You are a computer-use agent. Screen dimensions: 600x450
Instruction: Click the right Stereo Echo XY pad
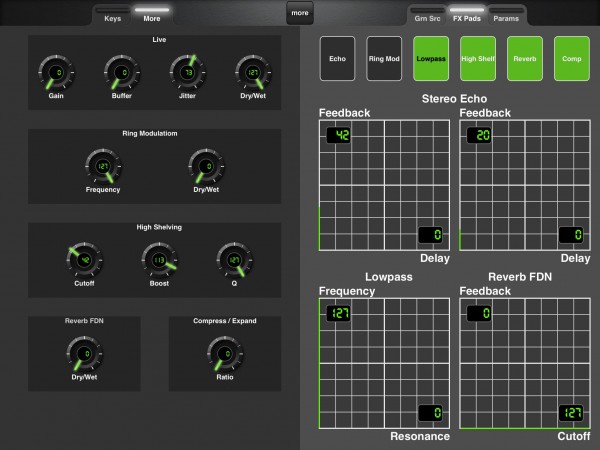[x=525, y=186]
